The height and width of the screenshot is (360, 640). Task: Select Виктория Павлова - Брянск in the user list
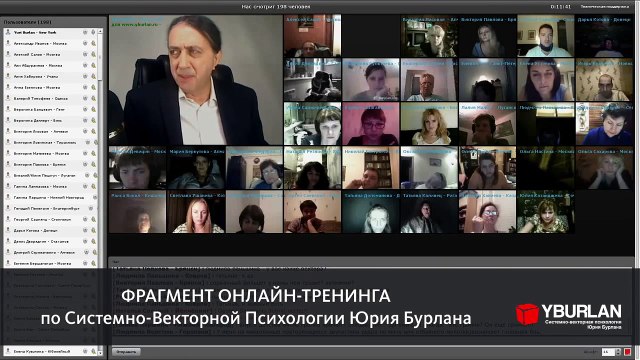[51, 164]
